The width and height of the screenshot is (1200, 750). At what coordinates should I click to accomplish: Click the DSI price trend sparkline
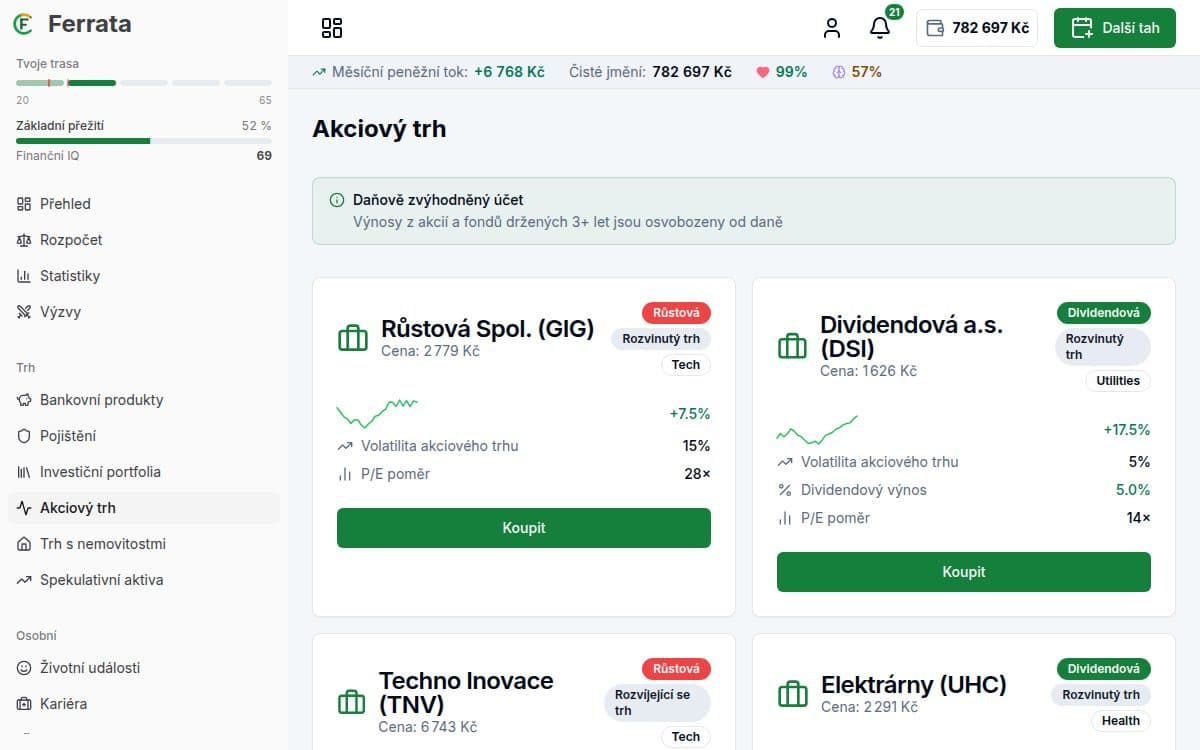tap(817, 430)
